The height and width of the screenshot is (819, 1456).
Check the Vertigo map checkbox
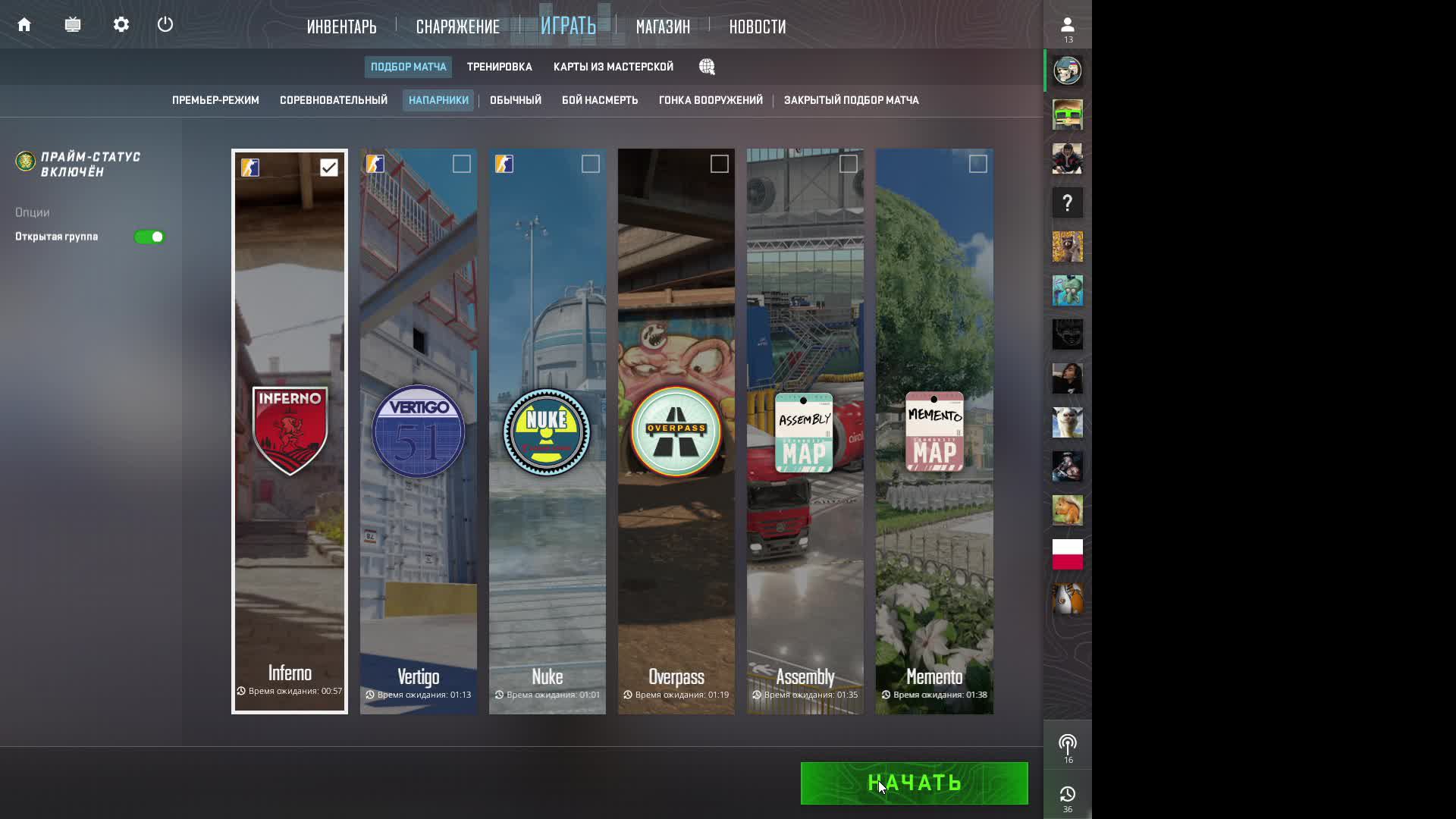[461, 164]
